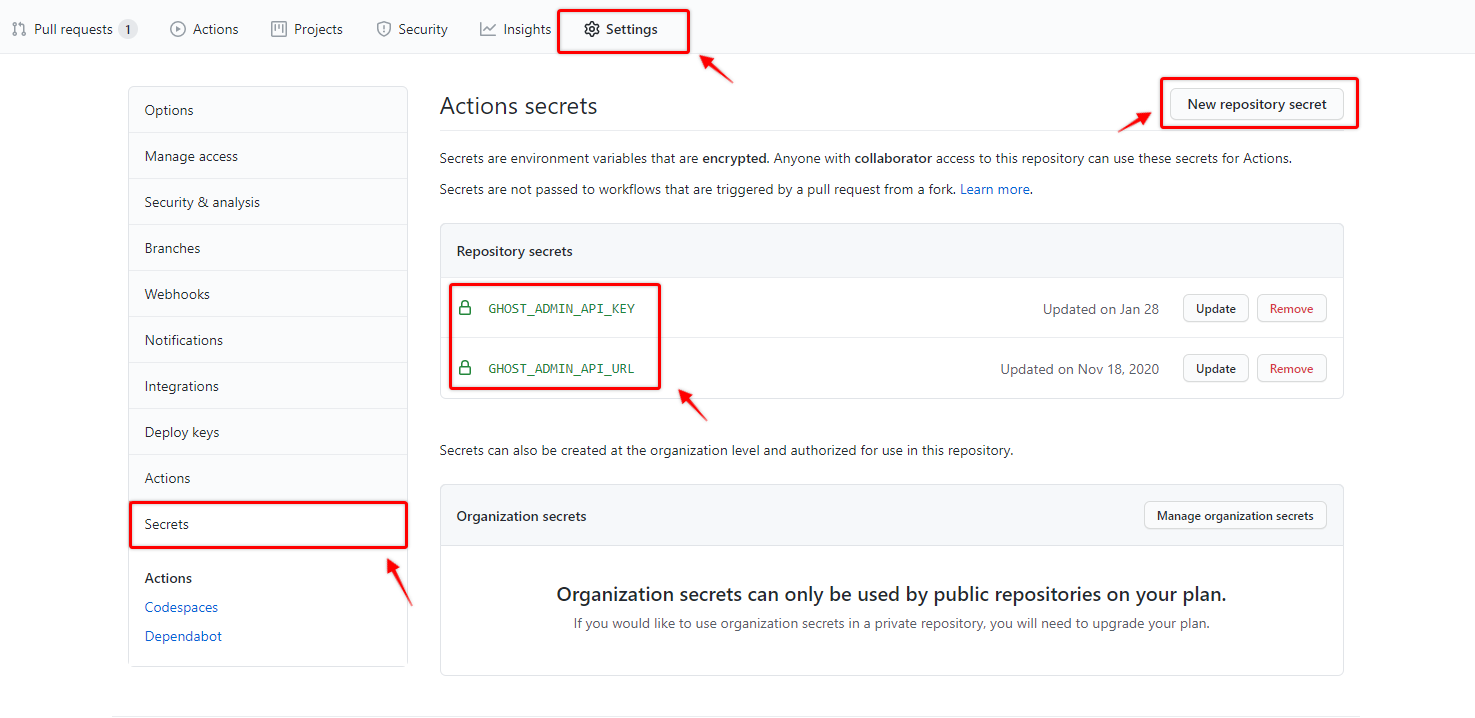The image size is (1475, 718).
Task: Remove the GHOST_ADMIN_API_URL secret
Action: (1292, 369)
